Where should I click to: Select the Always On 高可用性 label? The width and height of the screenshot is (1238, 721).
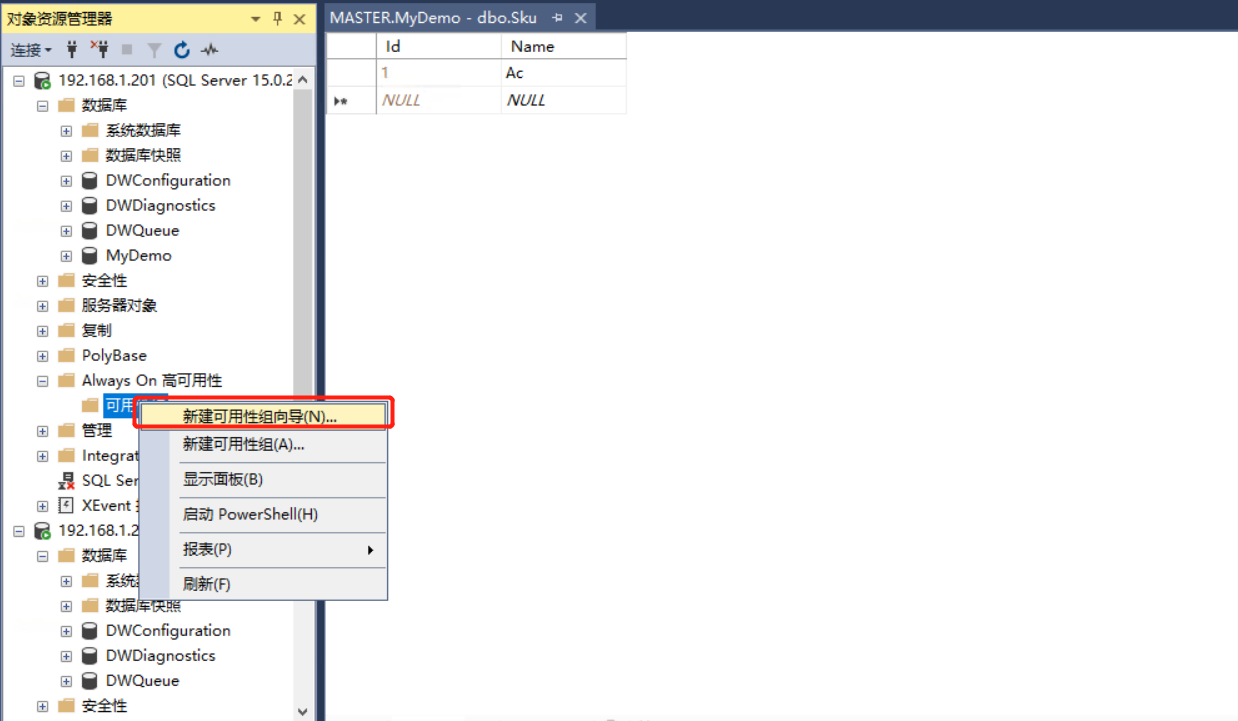point(152,380)
